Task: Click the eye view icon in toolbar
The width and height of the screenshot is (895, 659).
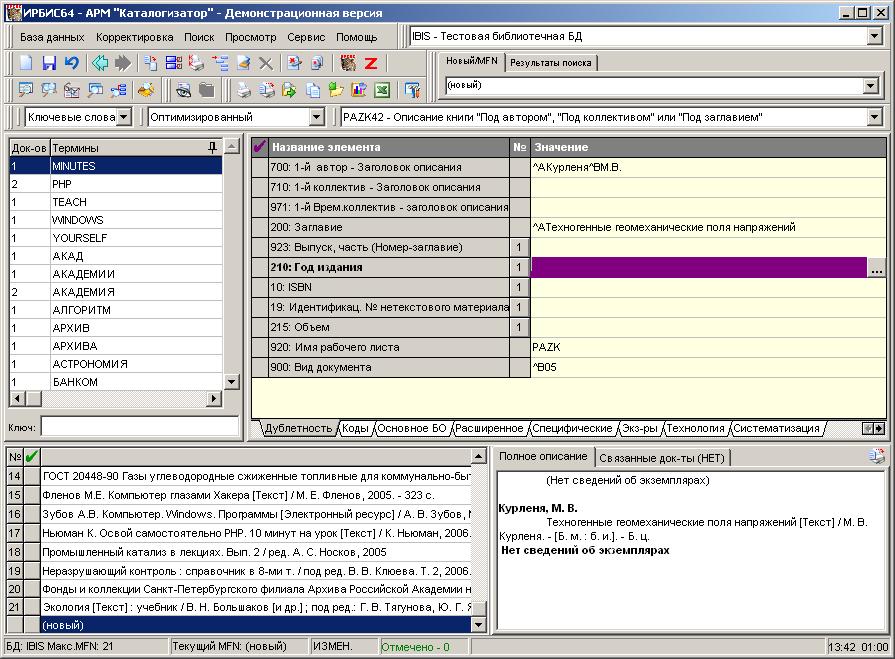Action: coord(183,90)
